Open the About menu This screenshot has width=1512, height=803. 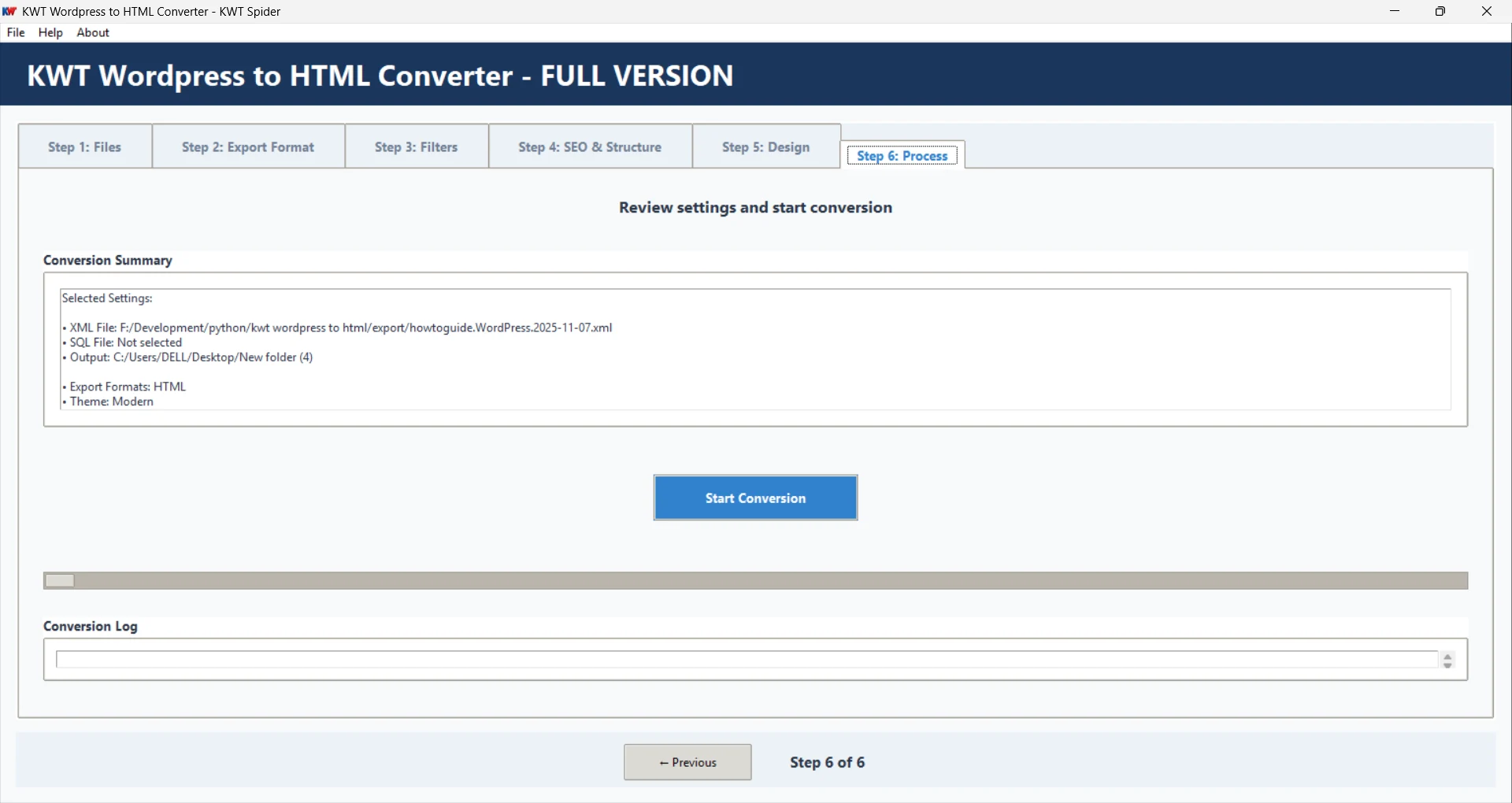93,33
